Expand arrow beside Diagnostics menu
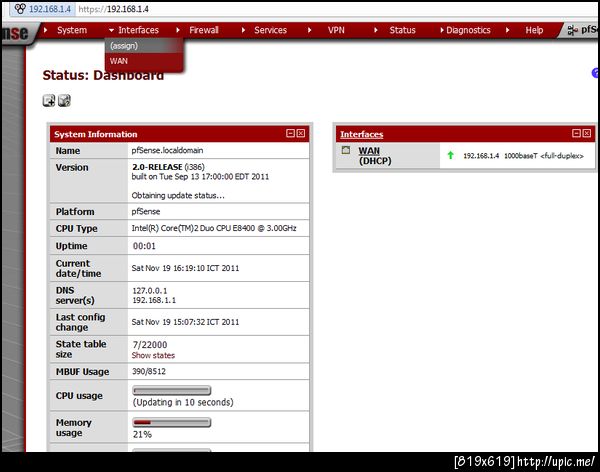Screen dimensions: 600x472 coord(442,30)
